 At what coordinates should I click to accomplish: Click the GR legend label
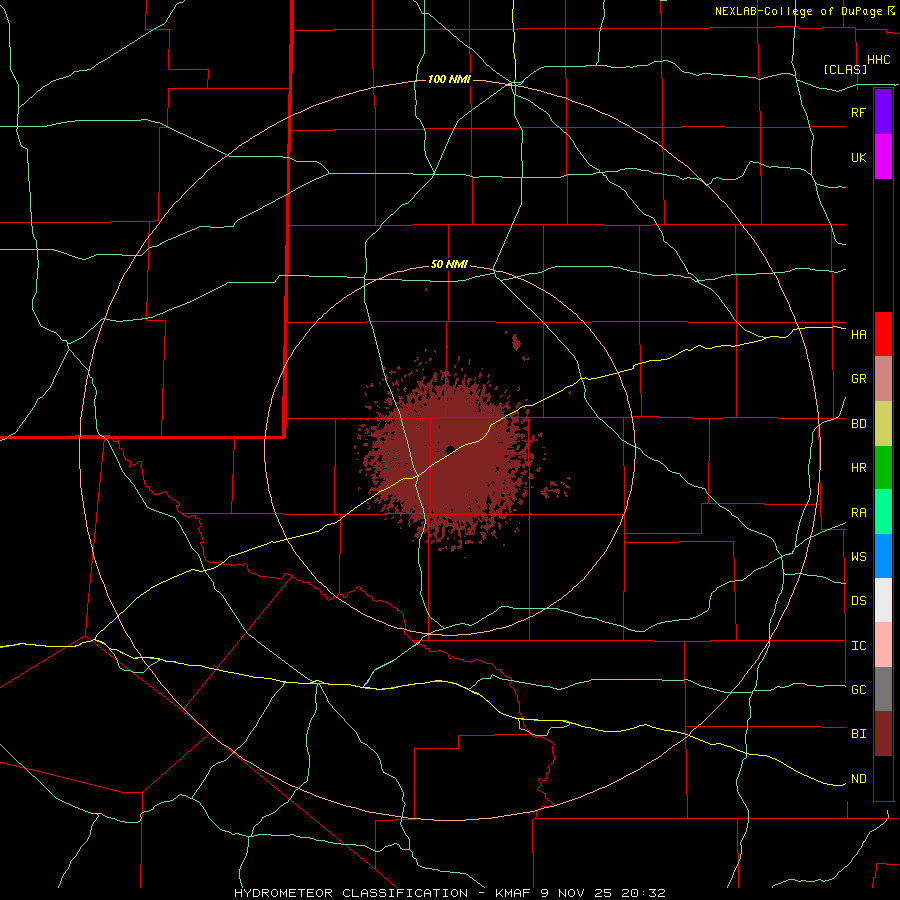click(858, 379)
